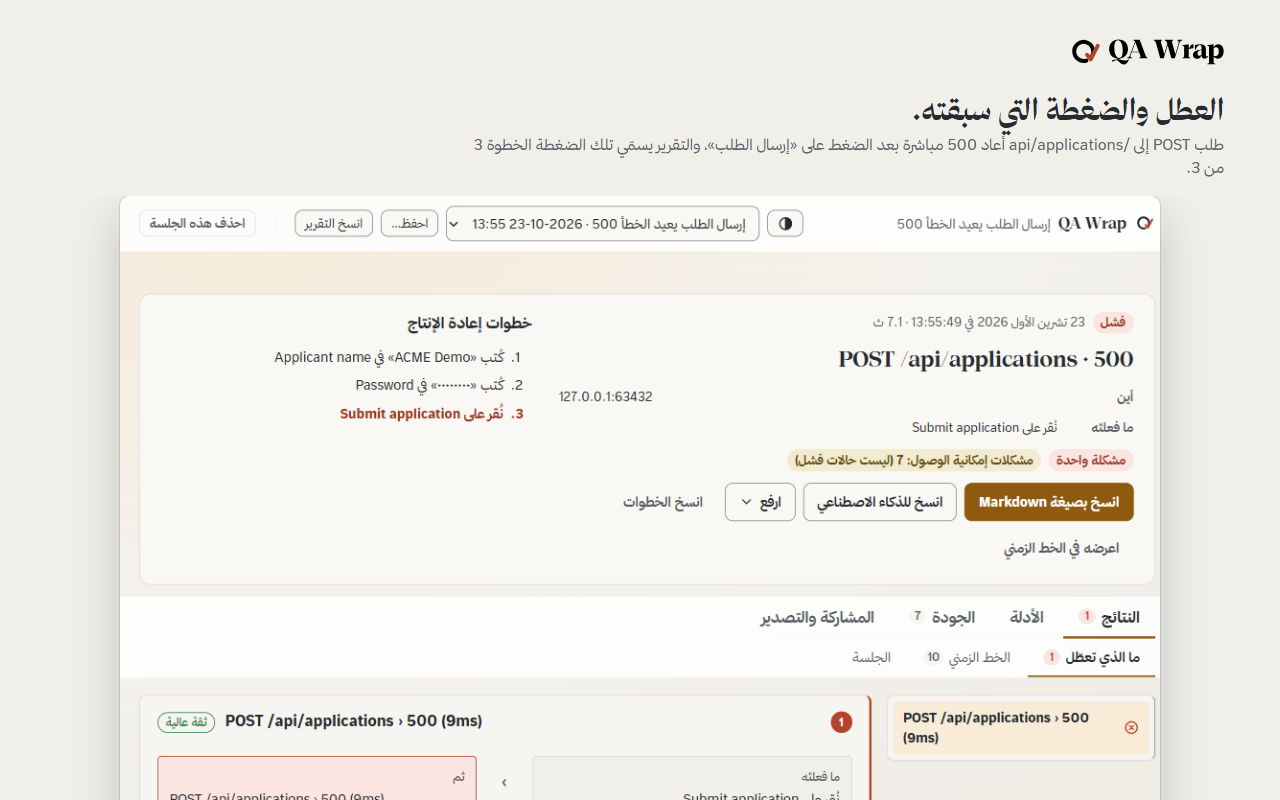Select the ما الذي تعطّل sub-tab
The width and height of the screenshot is (1280, 800).
1091,657
